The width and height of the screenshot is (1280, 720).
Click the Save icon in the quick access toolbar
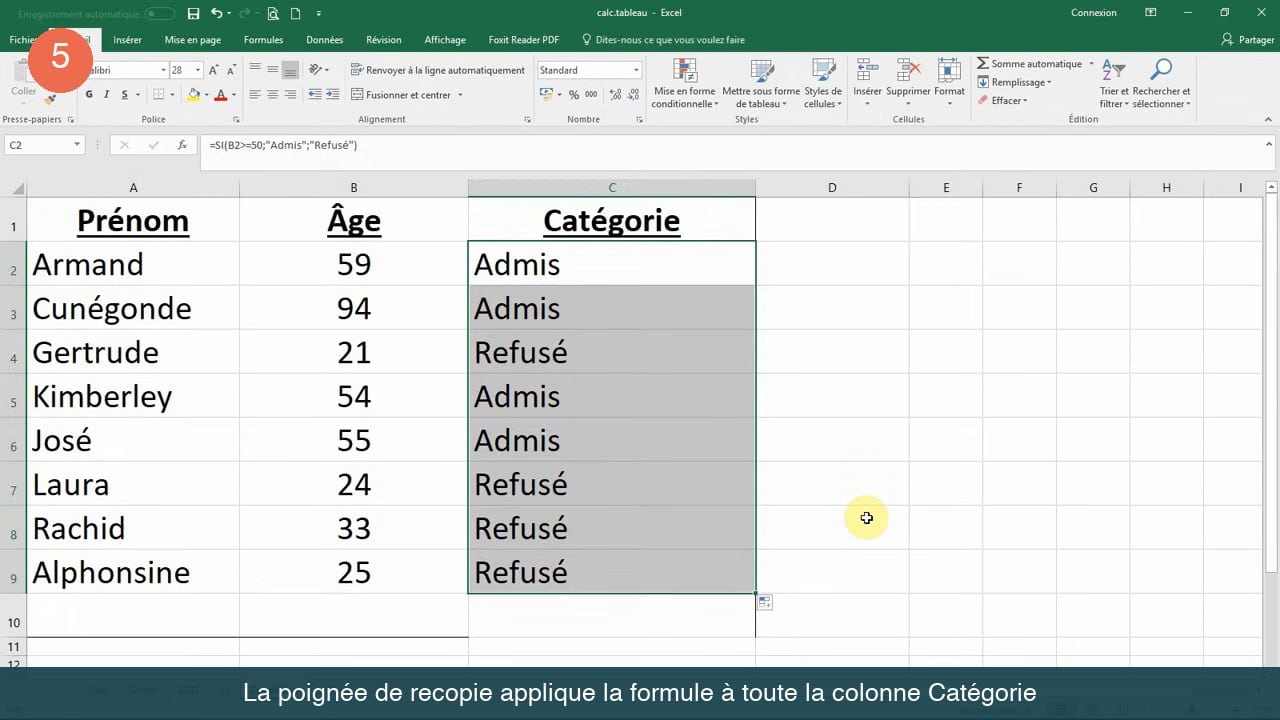click(x=194, y=13)
